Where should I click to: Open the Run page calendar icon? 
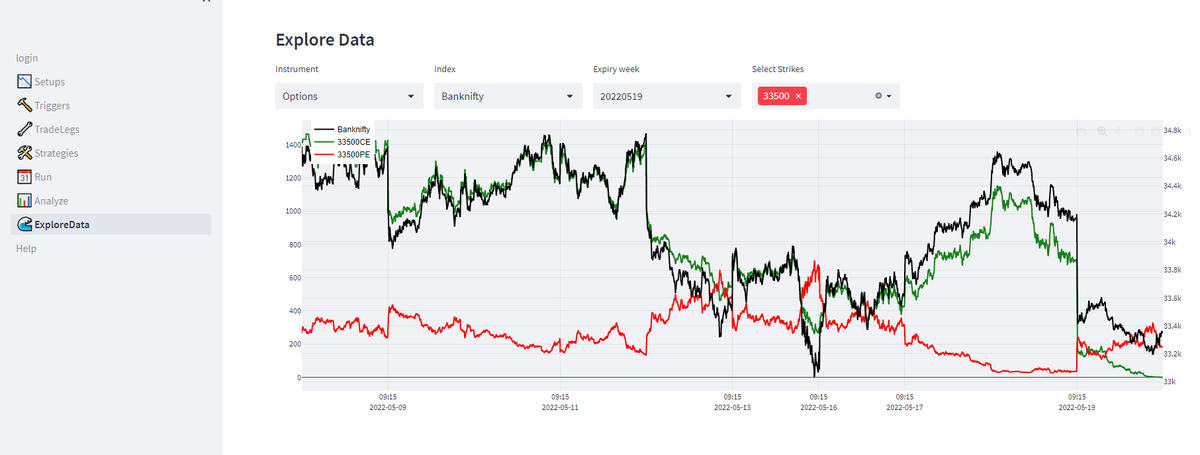tap(25, 177)
